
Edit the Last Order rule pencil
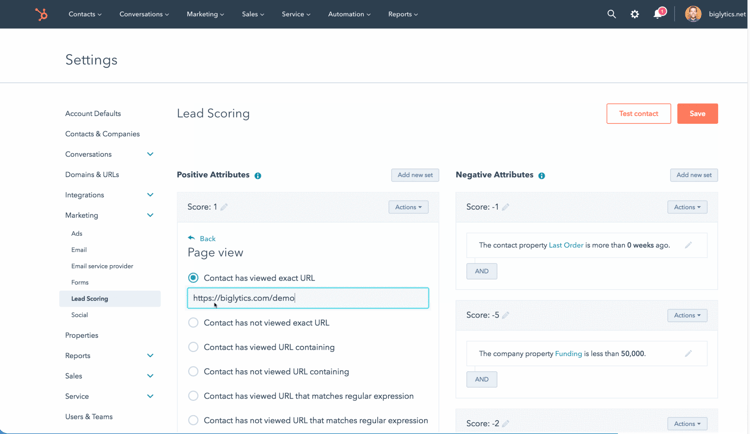688,245
